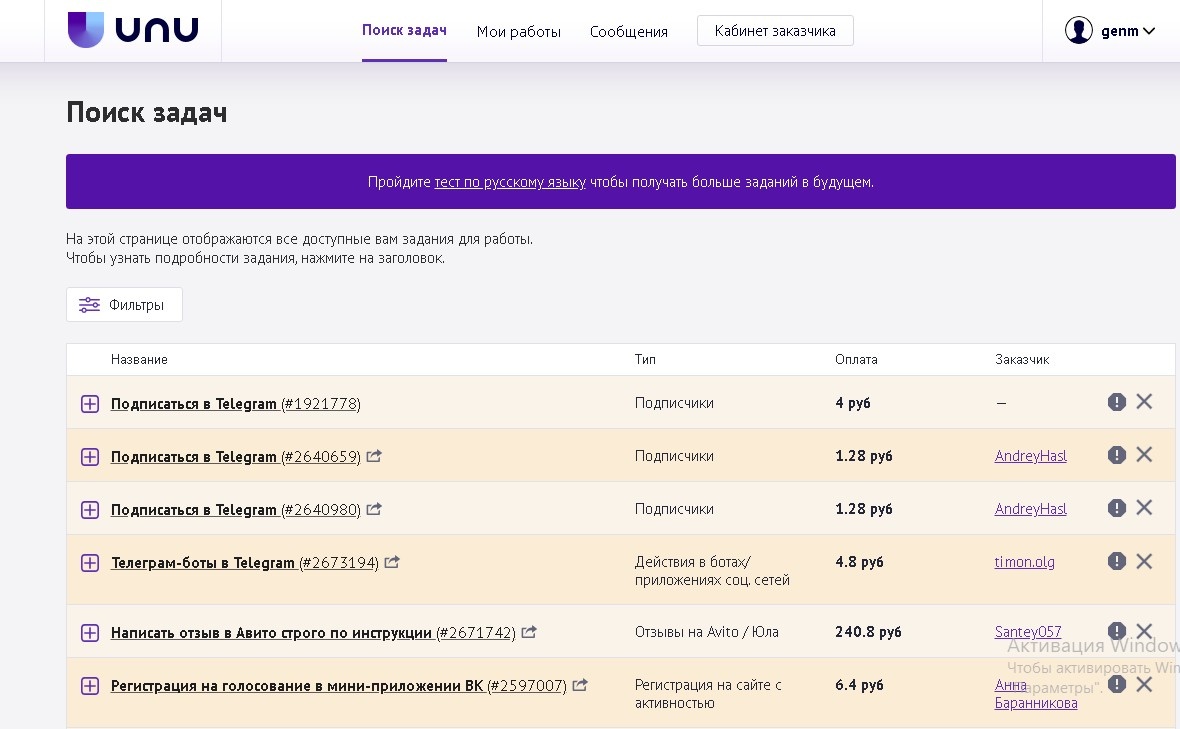Screen dimensions: 1180x729
Task: Open Подписаться в Telegram #2640980
Action: tap(236, 510)
